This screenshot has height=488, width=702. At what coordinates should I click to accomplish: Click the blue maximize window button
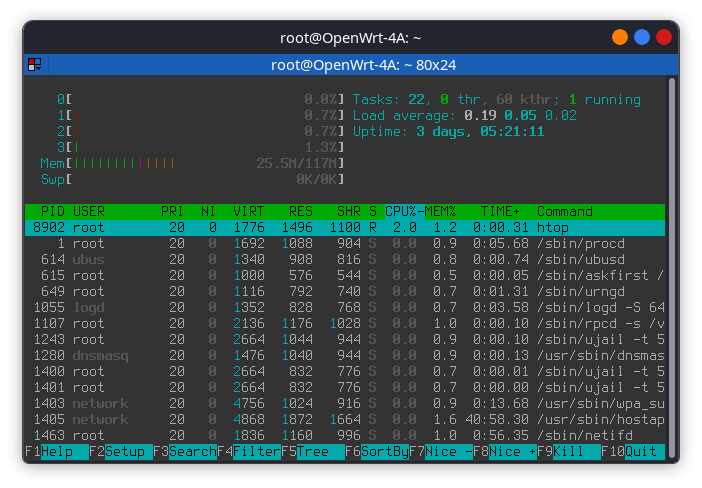[642, 37]
